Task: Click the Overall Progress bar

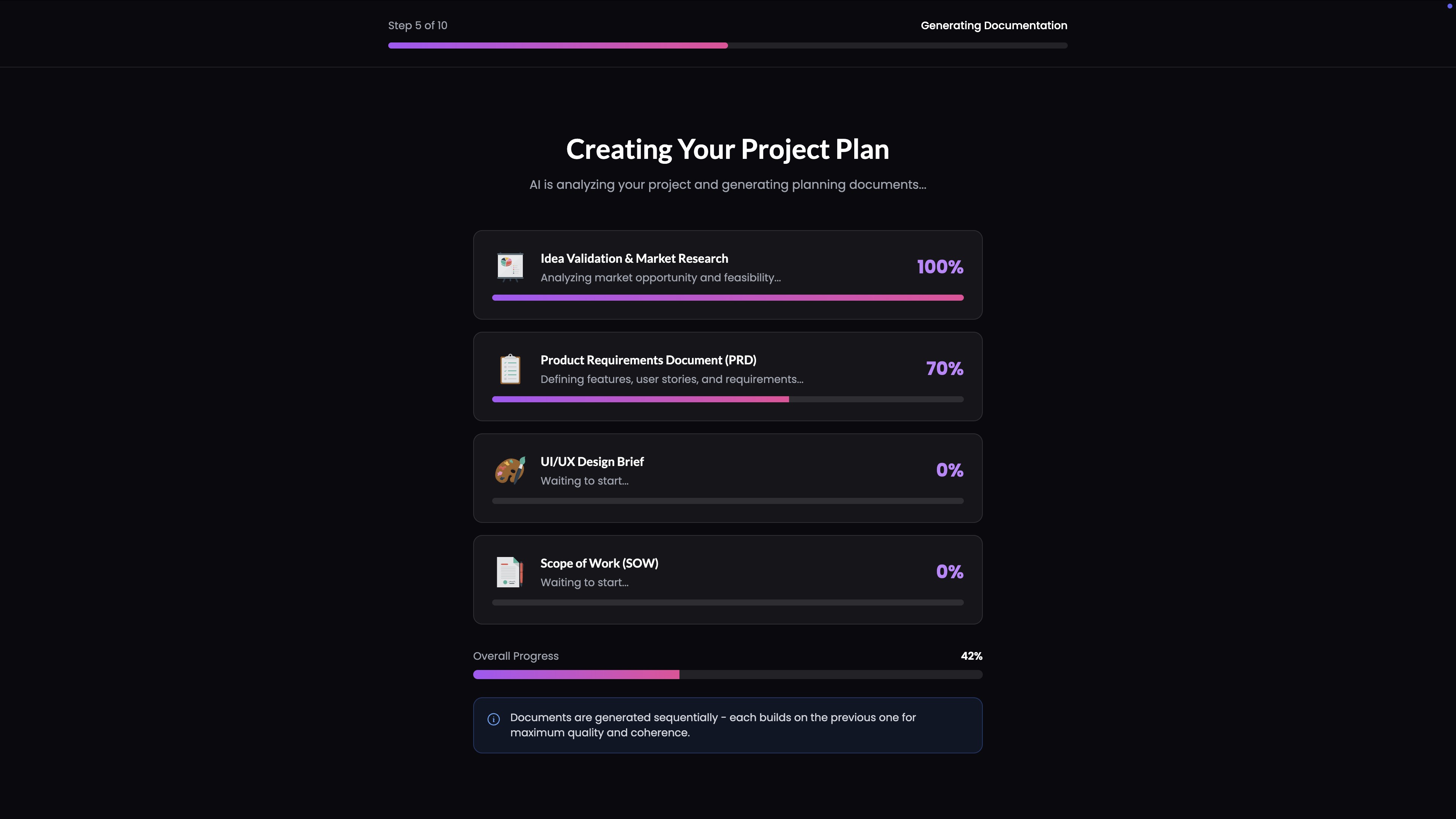Action: click(x=728, y=674)
